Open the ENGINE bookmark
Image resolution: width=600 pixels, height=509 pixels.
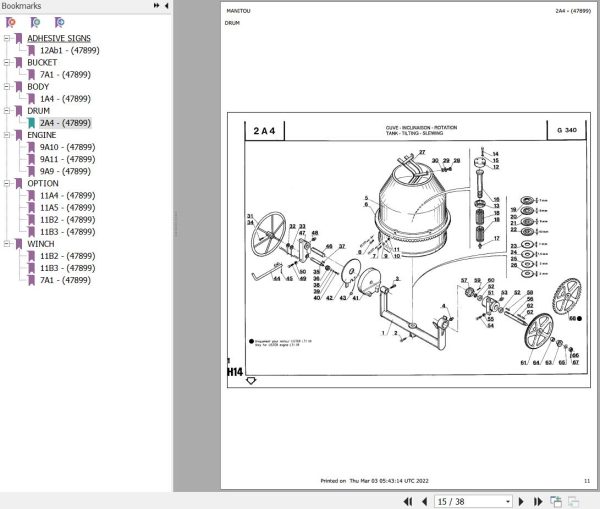point(42,135)
